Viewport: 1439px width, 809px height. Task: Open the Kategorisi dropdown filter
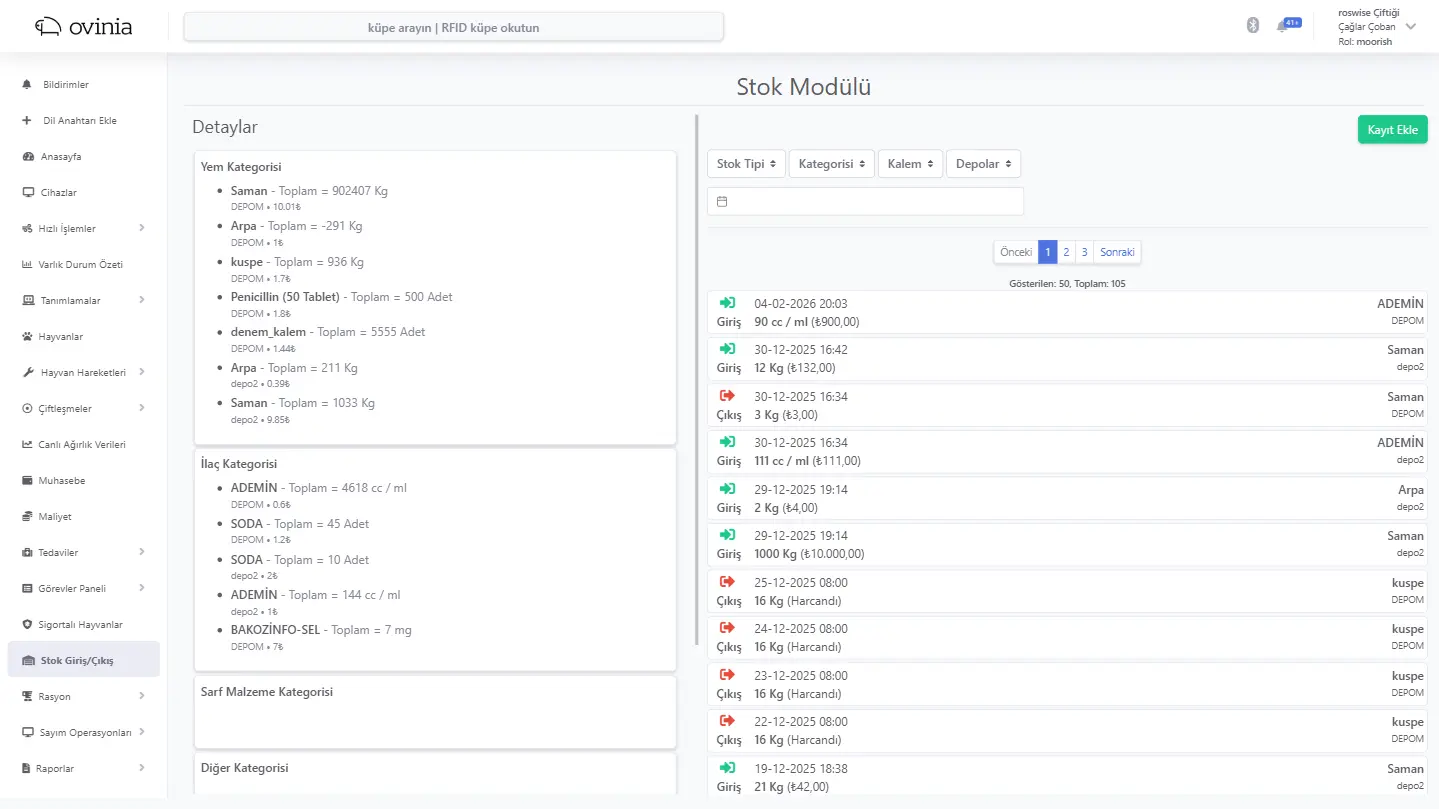tap(831, 164)
